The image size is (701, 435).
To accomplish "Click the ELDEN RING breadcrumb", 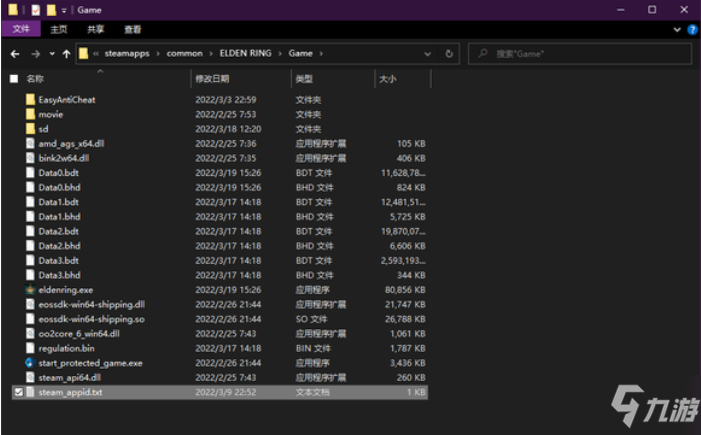I will click(x=245, y=54).
